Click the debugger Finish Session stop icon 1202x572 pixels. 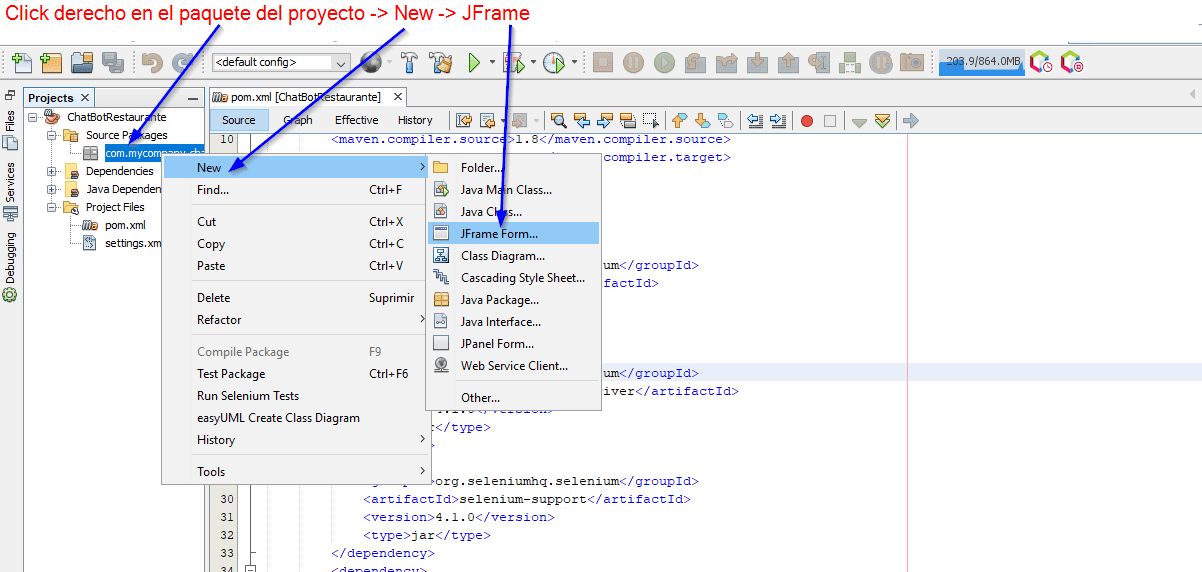pyautogui.click(x=602, y=62)
